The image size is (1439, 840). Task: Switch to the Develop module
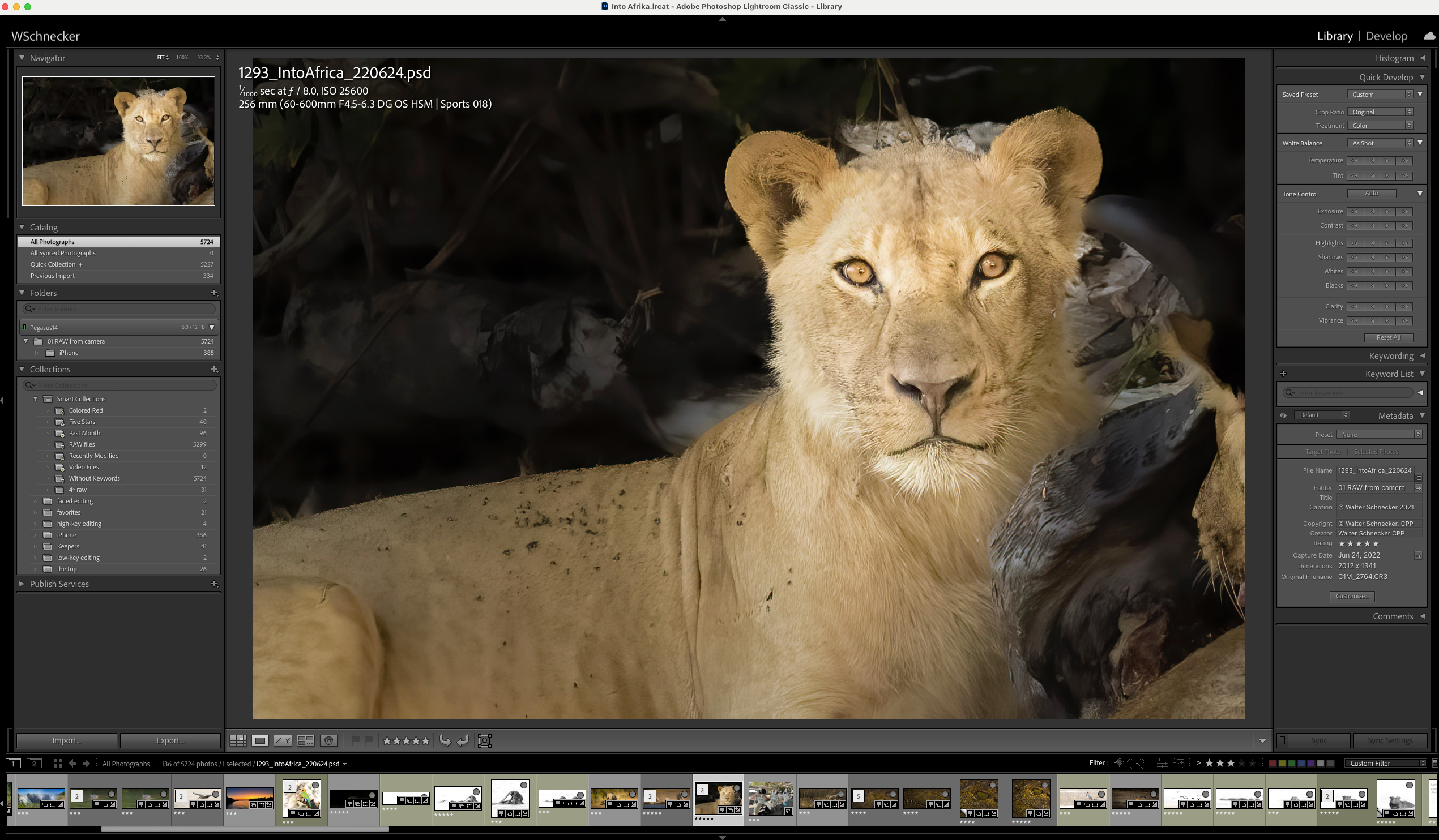(1386, 36)
